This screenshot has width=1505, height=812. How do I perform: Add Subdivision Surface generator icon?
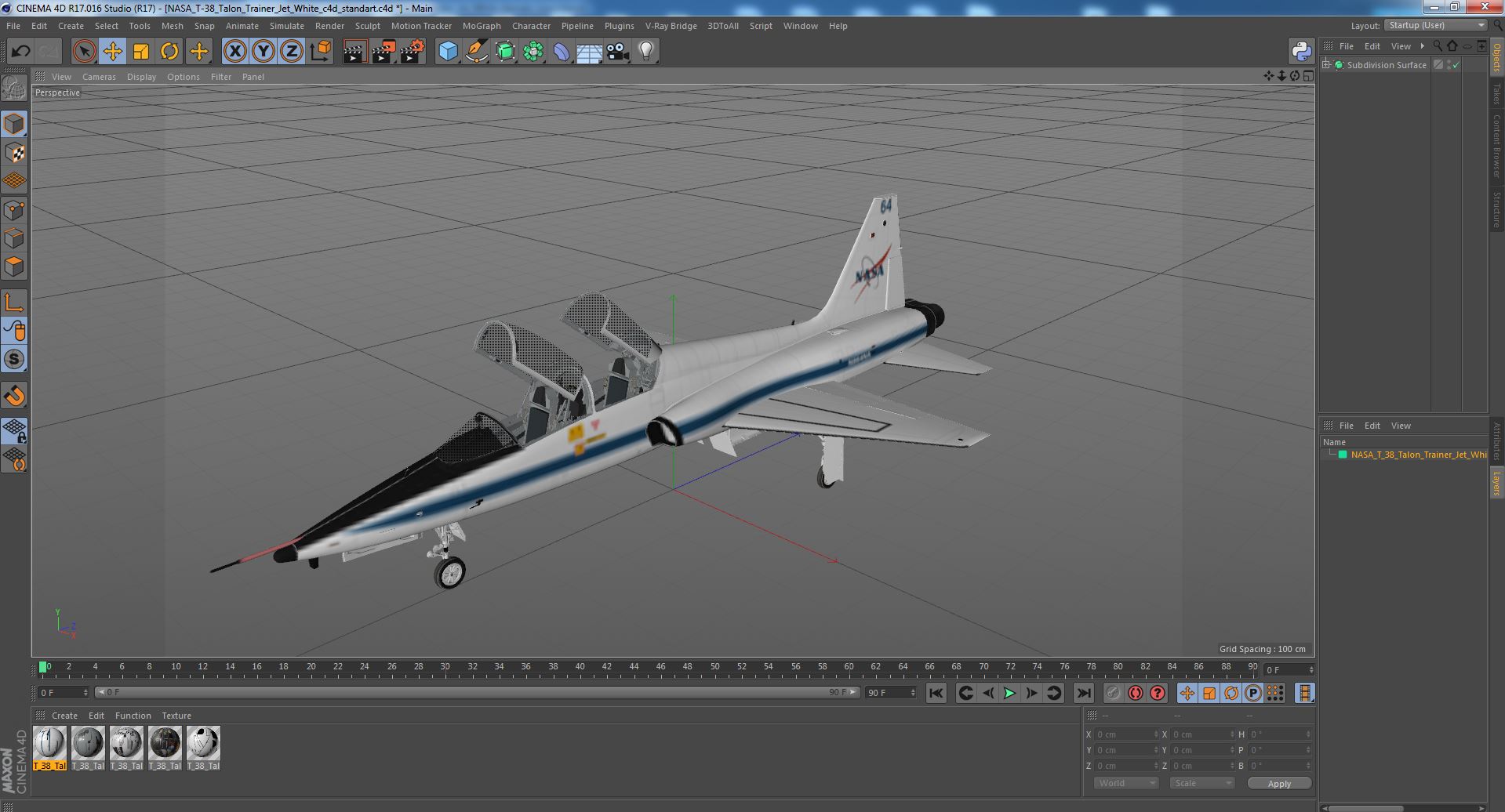505,52
